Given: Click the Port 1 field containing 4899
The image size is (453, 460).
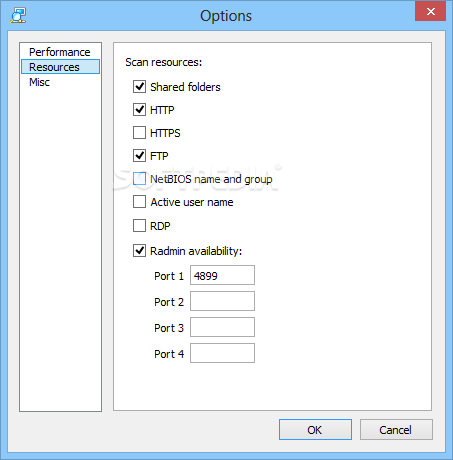Looking at the screenshot, I should point(222,275).
